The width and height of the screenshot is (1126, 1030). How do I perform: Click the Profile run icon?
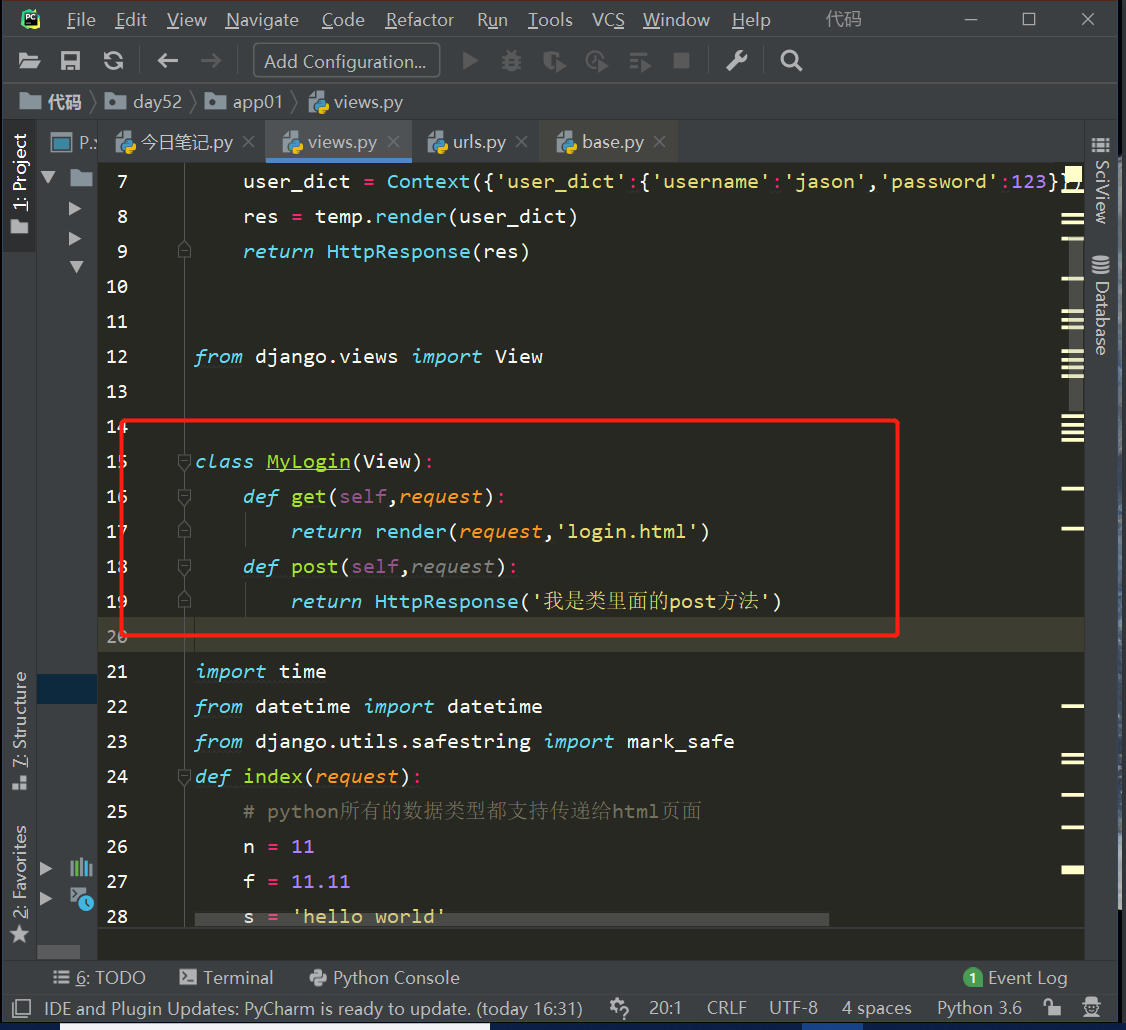point(597,61)
